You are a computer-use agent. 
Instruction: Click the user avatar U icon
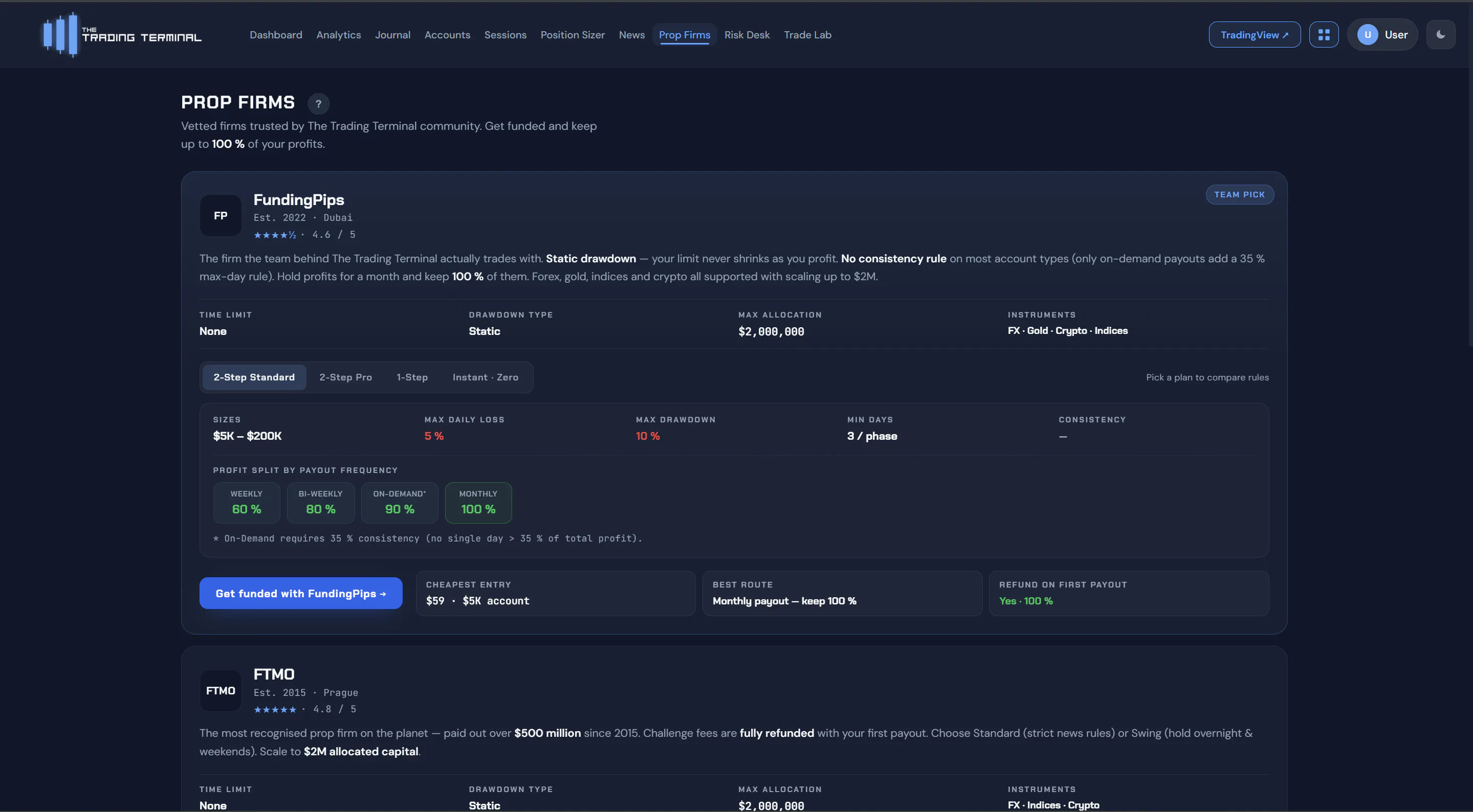1367,35
